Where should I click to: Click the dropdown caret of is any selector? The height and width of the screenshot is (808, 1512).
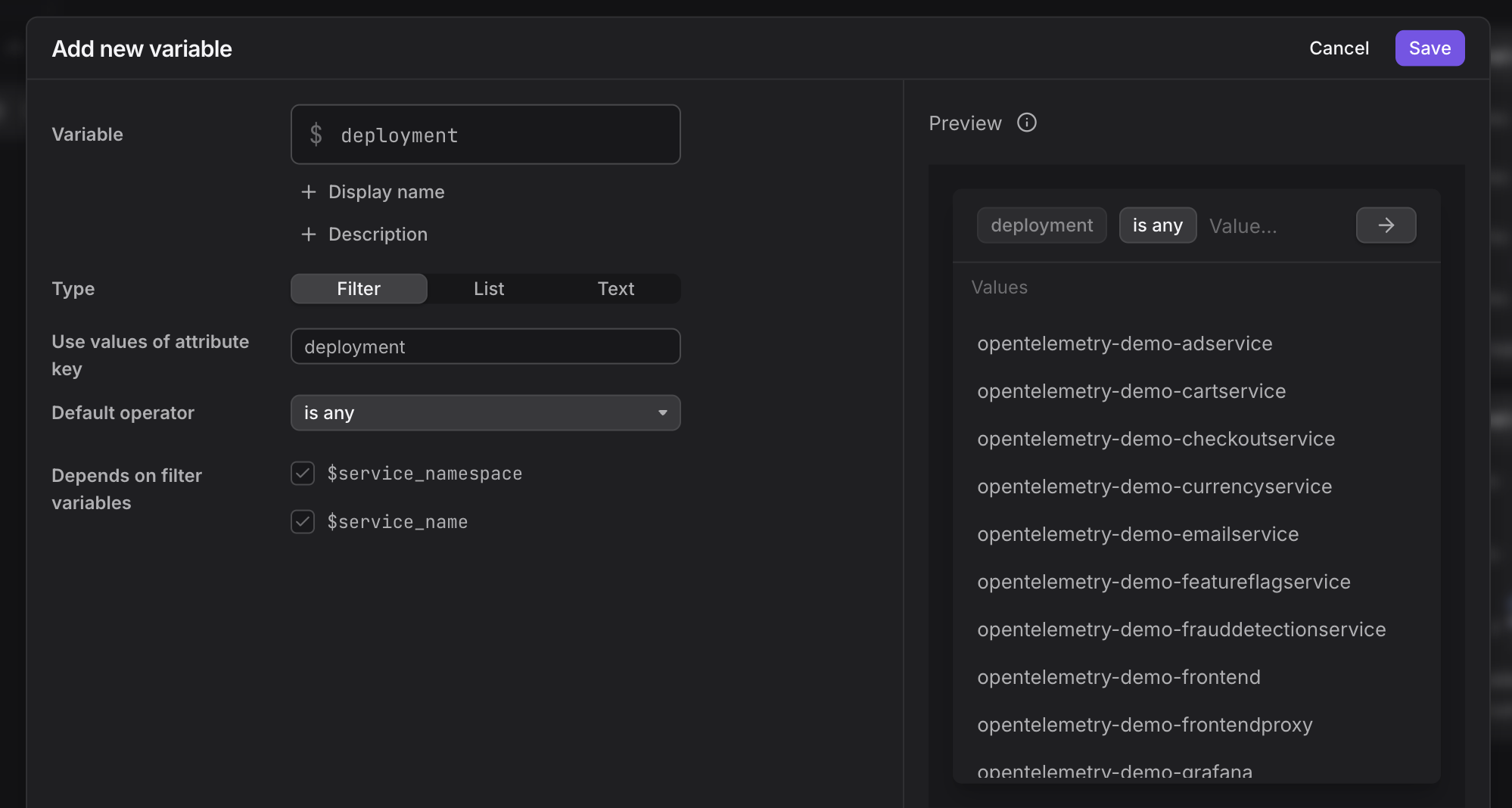[663, 413]
